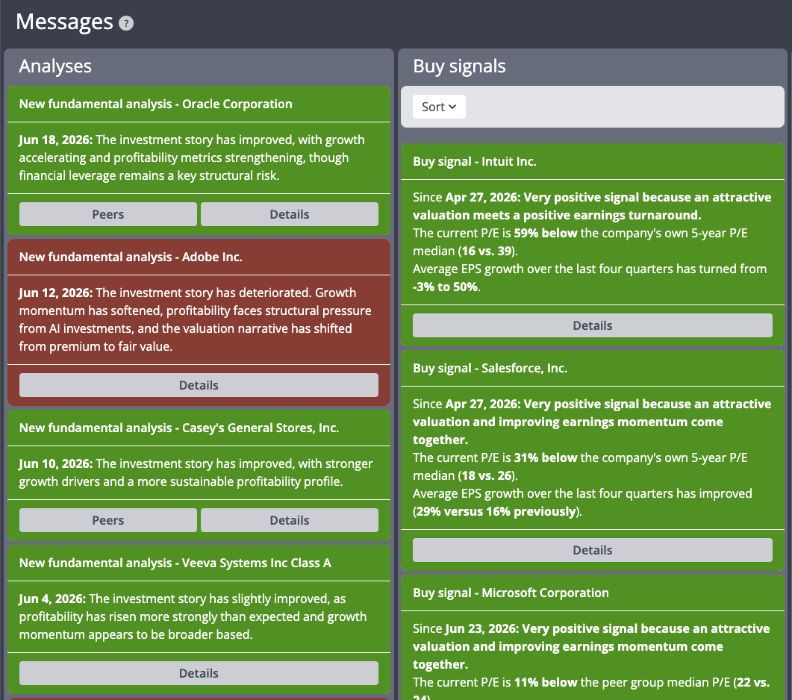The height and width of the screenshot is (700, 792).
Task: Click the 'Analyses' column title
Action: [55, 66]
